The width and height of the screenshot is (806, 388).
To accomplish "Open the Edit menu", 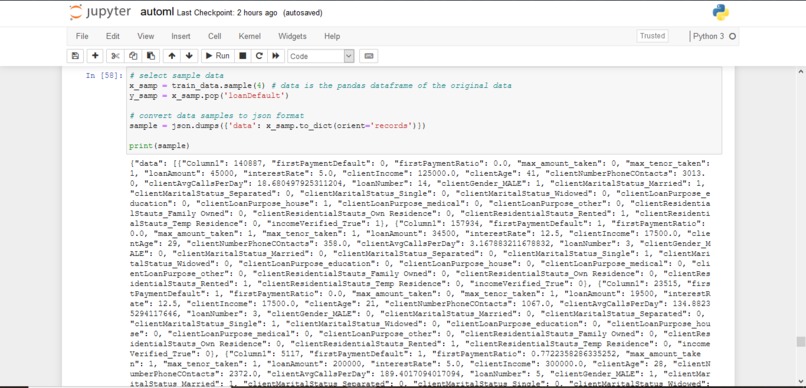I will click(x=113, y=36).
